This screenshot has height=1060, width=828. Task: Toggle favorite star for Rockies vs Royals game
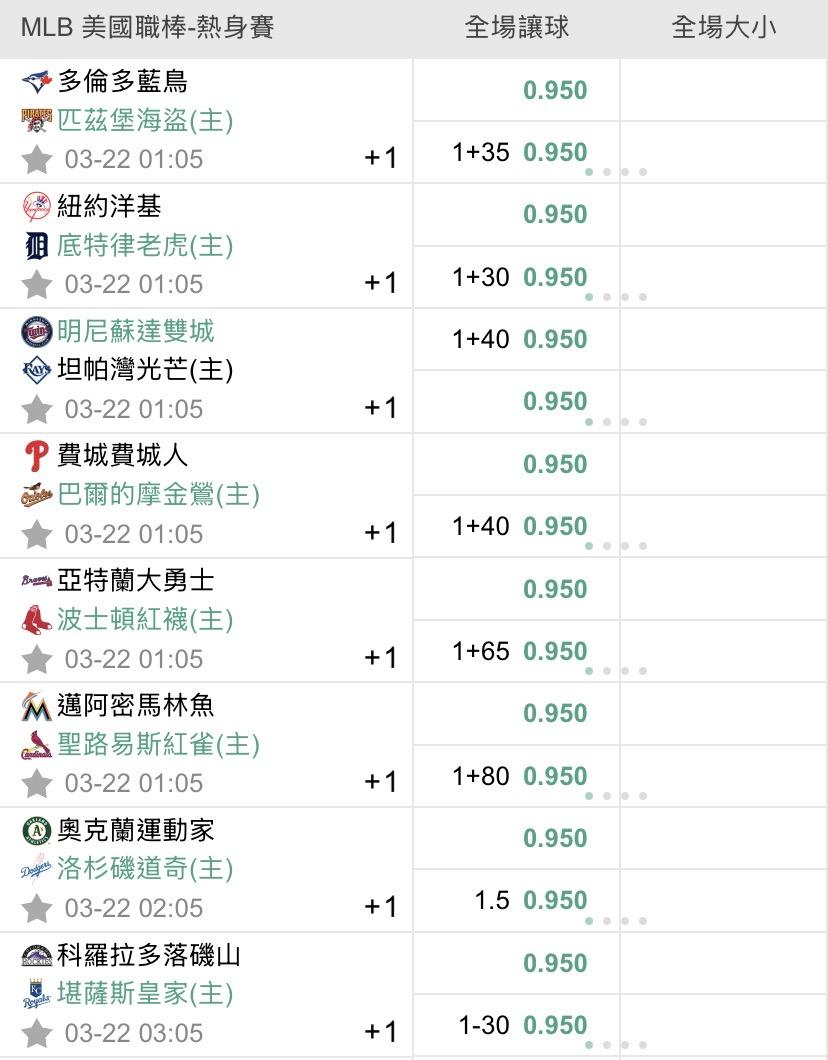[37, 1033]
